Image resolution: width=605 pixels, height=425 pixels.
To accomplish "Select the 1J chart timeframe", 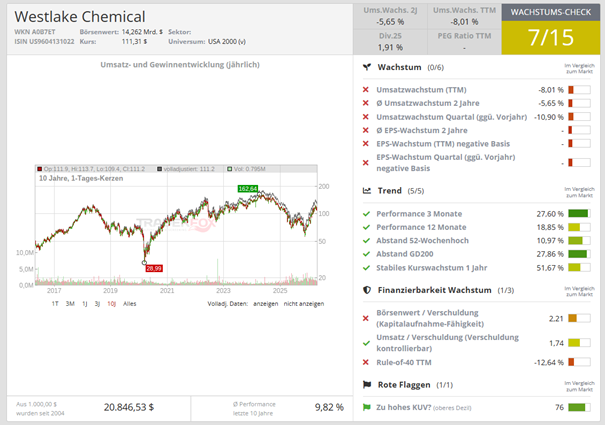I will pos(84,304).
